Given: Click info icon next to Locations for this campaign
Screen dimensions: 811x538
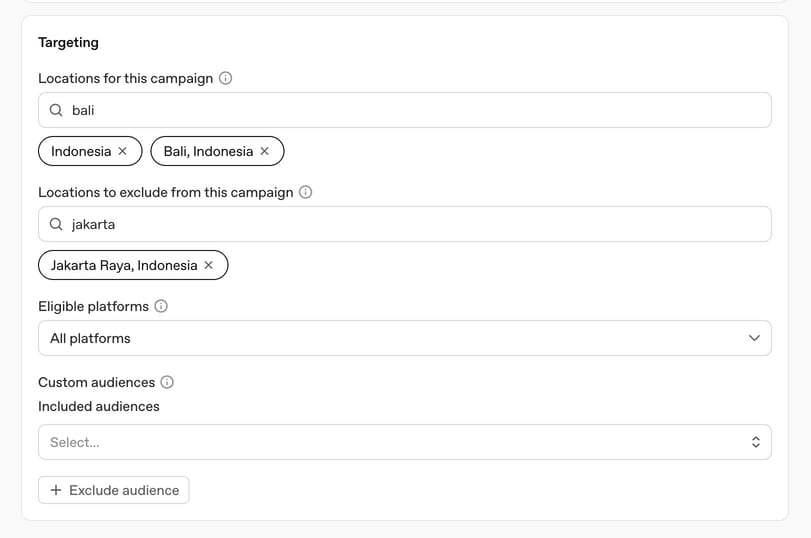Looking at the screenshot, I should 226,78.
